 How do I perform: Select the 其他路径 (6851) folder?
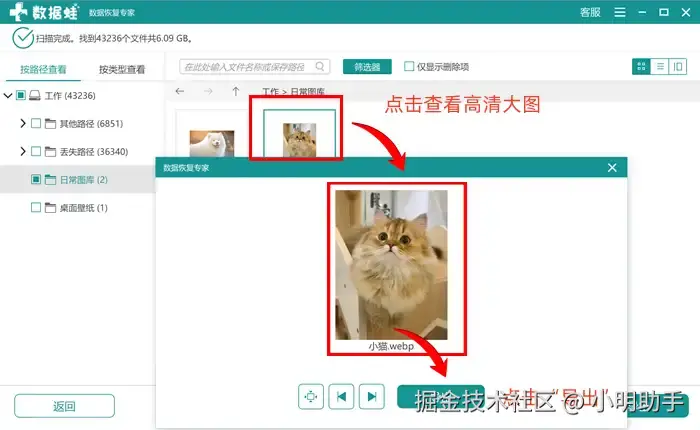pos(91,124)
